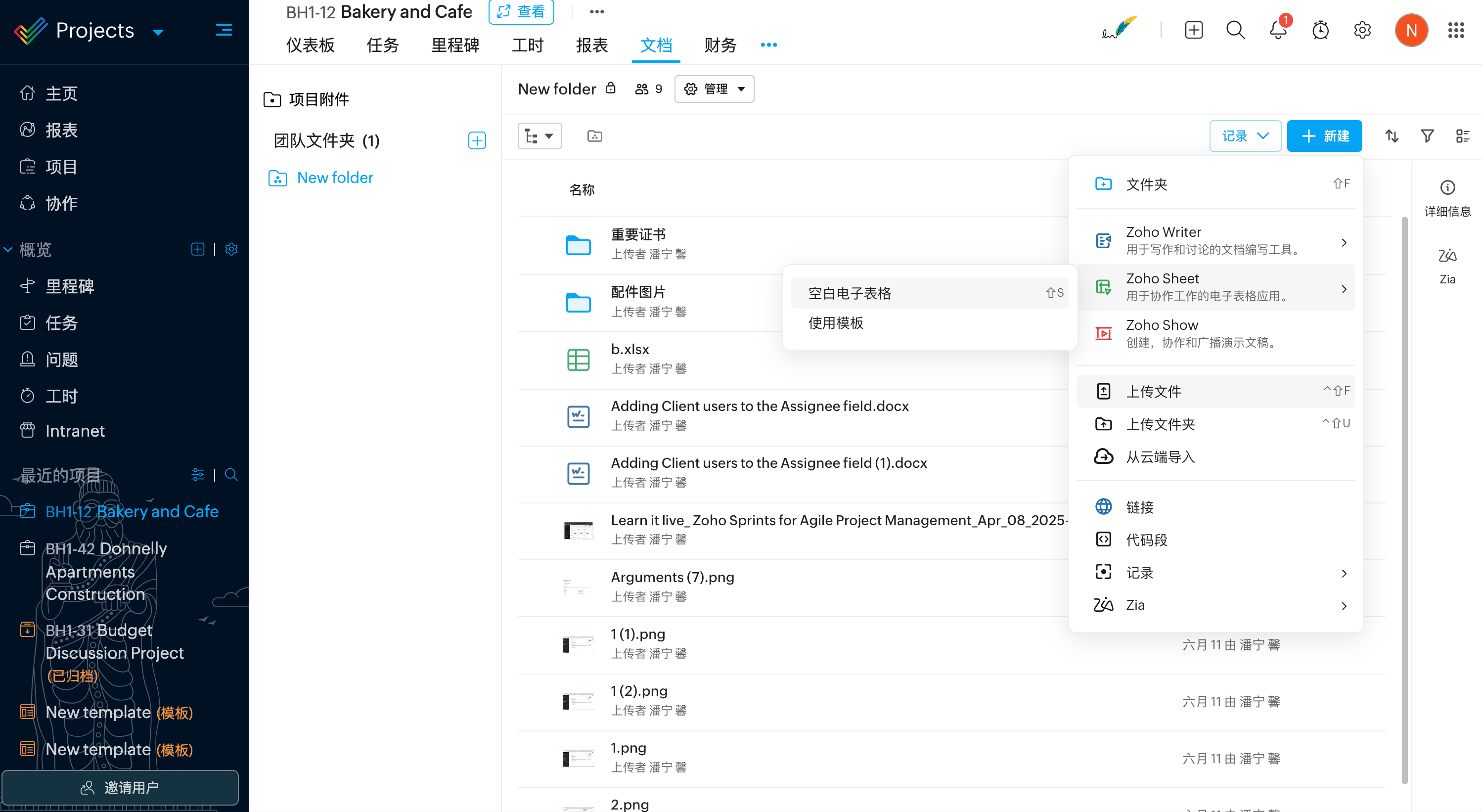This screenshot has height=812, width=1482.
Task: Click the filter funnel icon
Action: pyautogui.click(x=1427, y=136)
